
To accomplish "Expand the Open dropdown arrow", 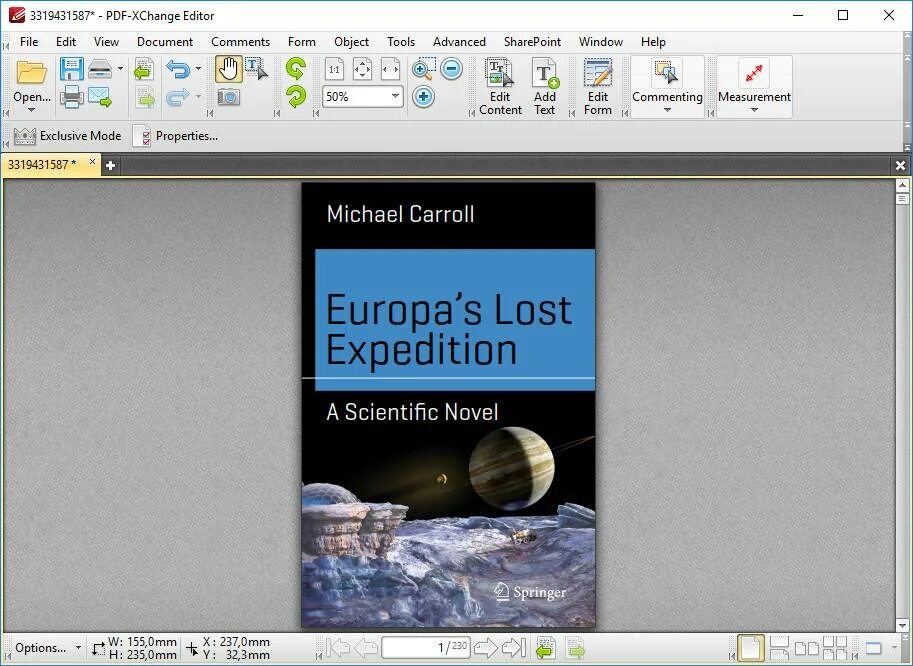I will tap(31, 110).
